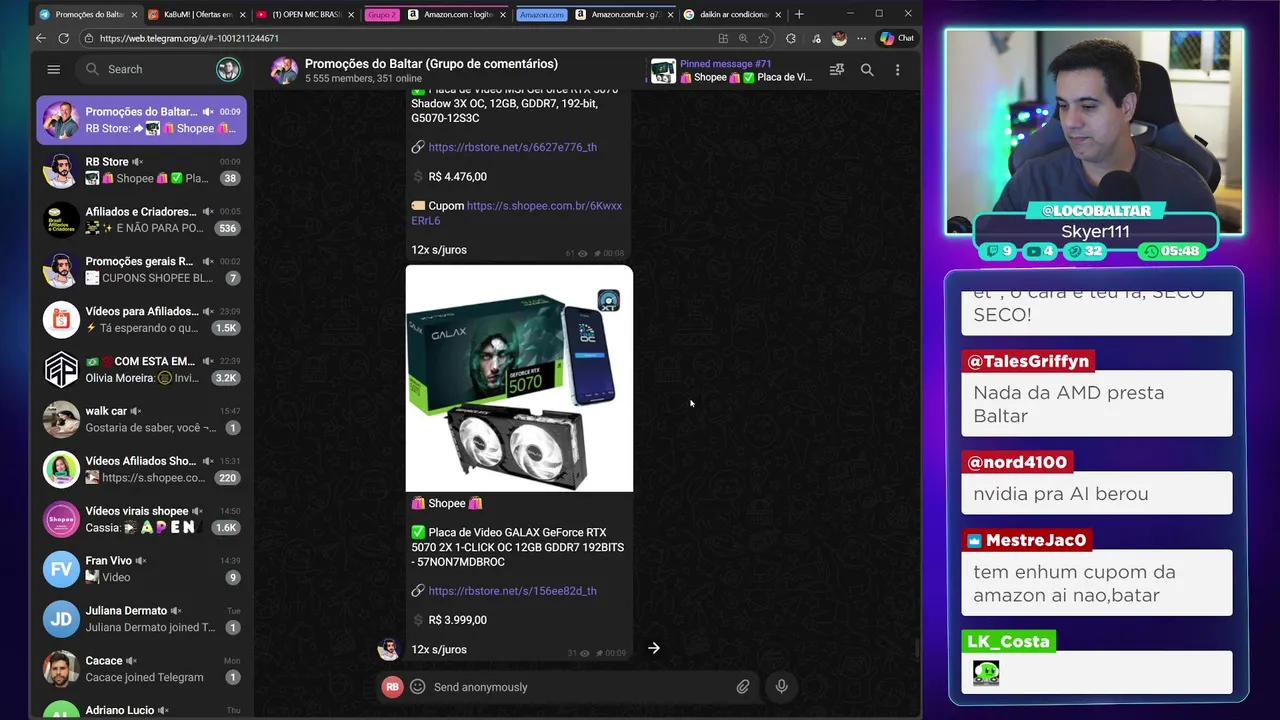
Task: Open Vídeos virais shopee chat
Action: [141, 519]
